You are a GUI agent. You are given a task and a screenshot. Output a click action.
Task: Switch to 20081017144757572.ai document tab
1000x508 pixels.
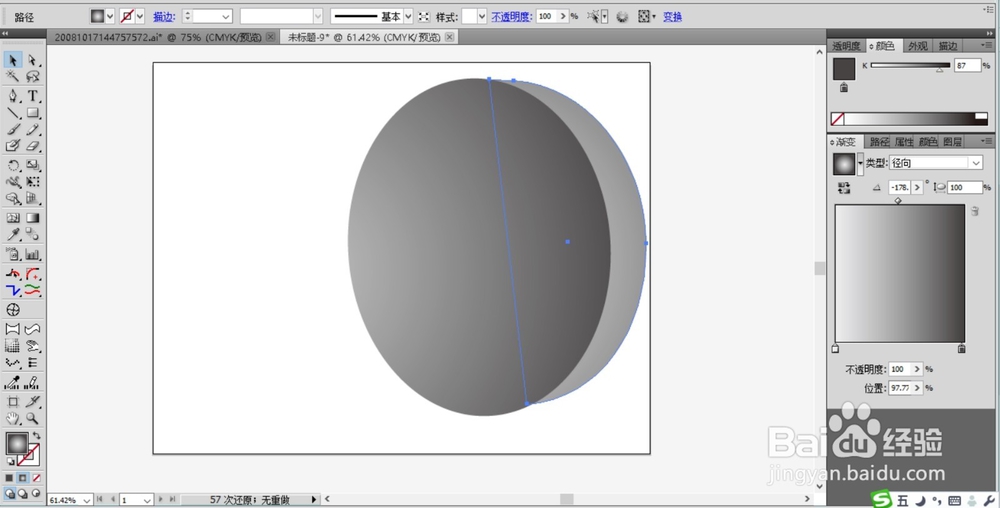tap(158, 38)
